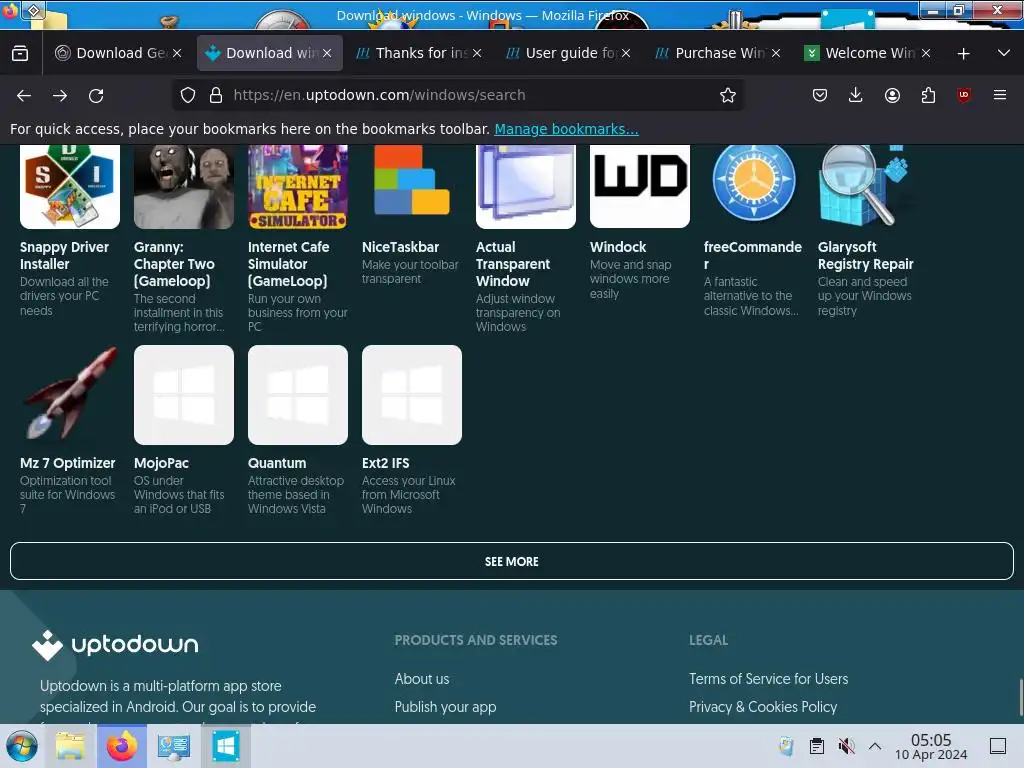
Task: Click the page vertical scrollbar thumb
Action: pyautogui.click(x=1021, y=697)
